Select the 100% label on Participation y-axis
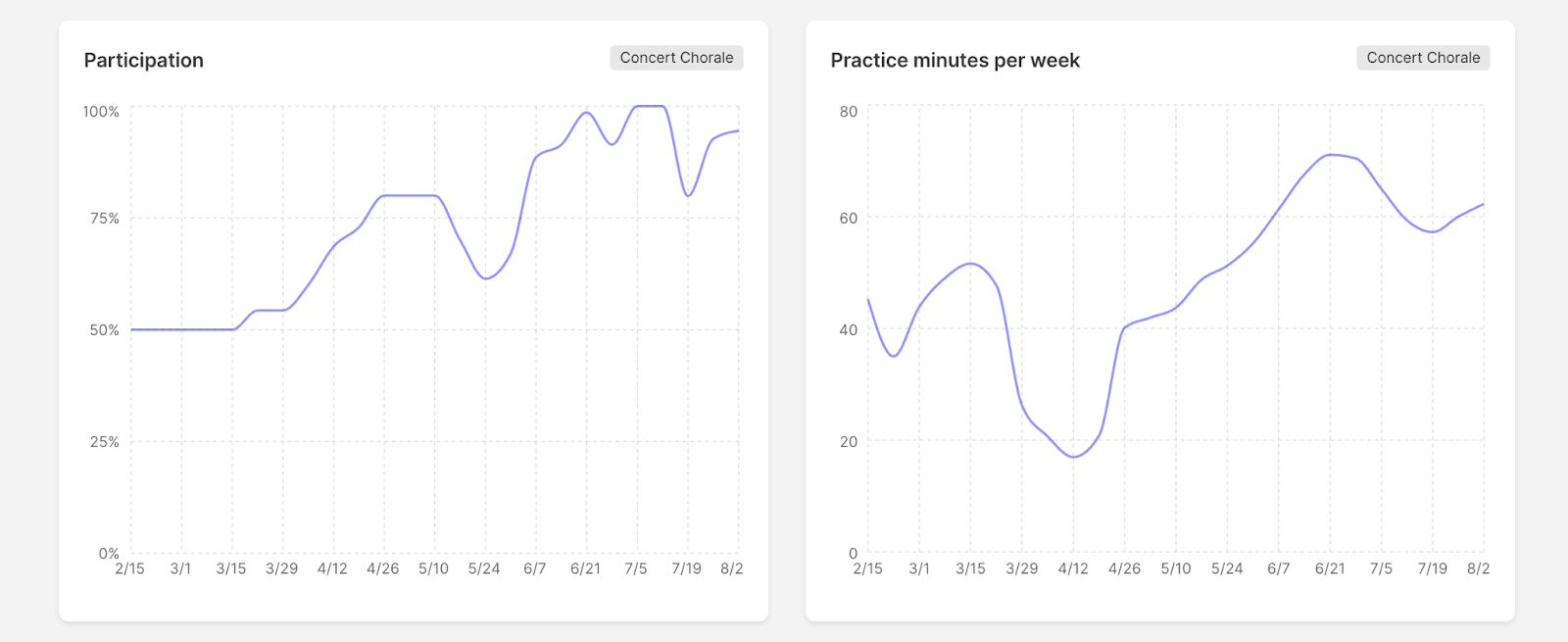1568x642 pixels. coord(101,112)
